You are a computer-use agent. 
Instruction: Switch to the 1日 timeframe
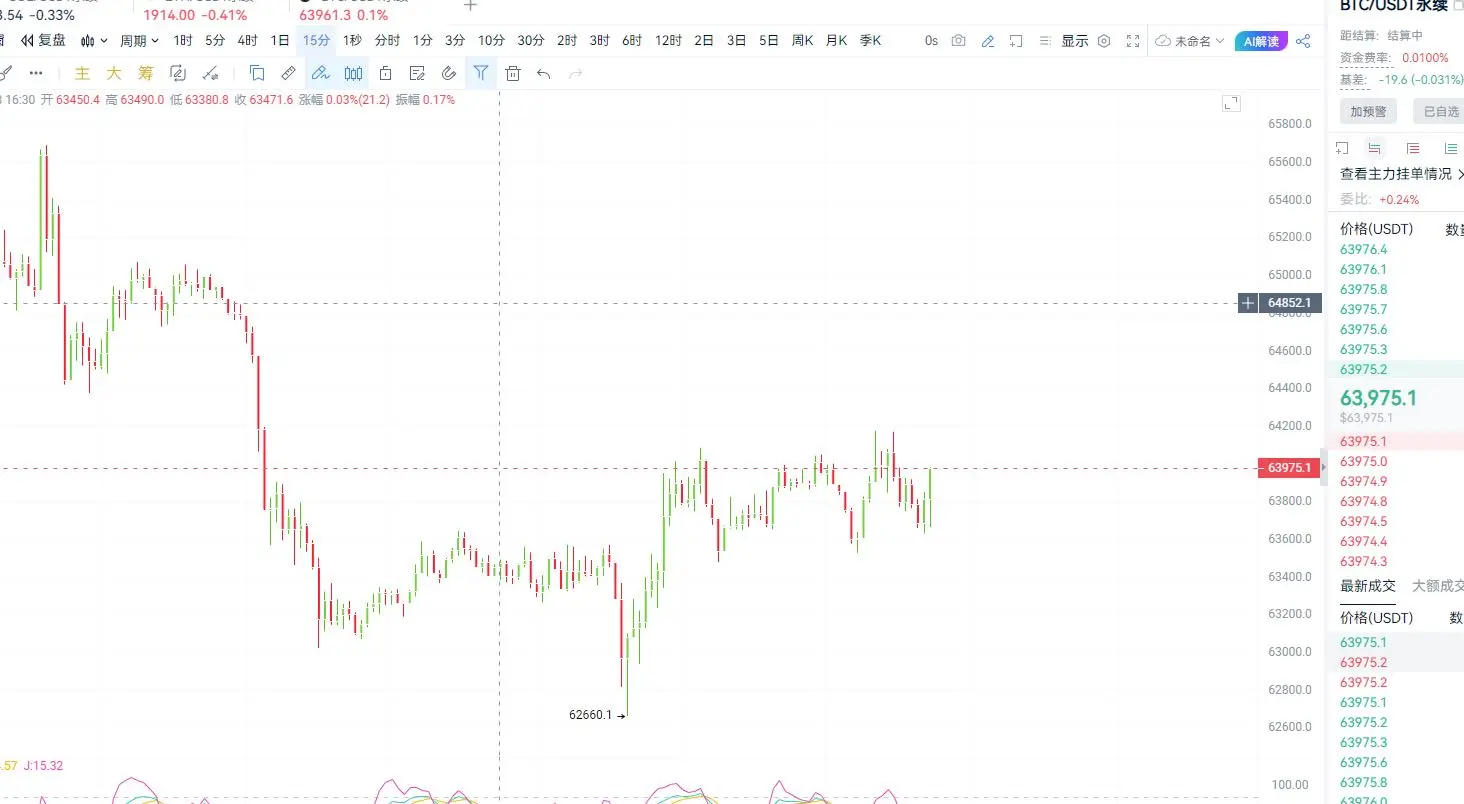[x=280, y=41]
